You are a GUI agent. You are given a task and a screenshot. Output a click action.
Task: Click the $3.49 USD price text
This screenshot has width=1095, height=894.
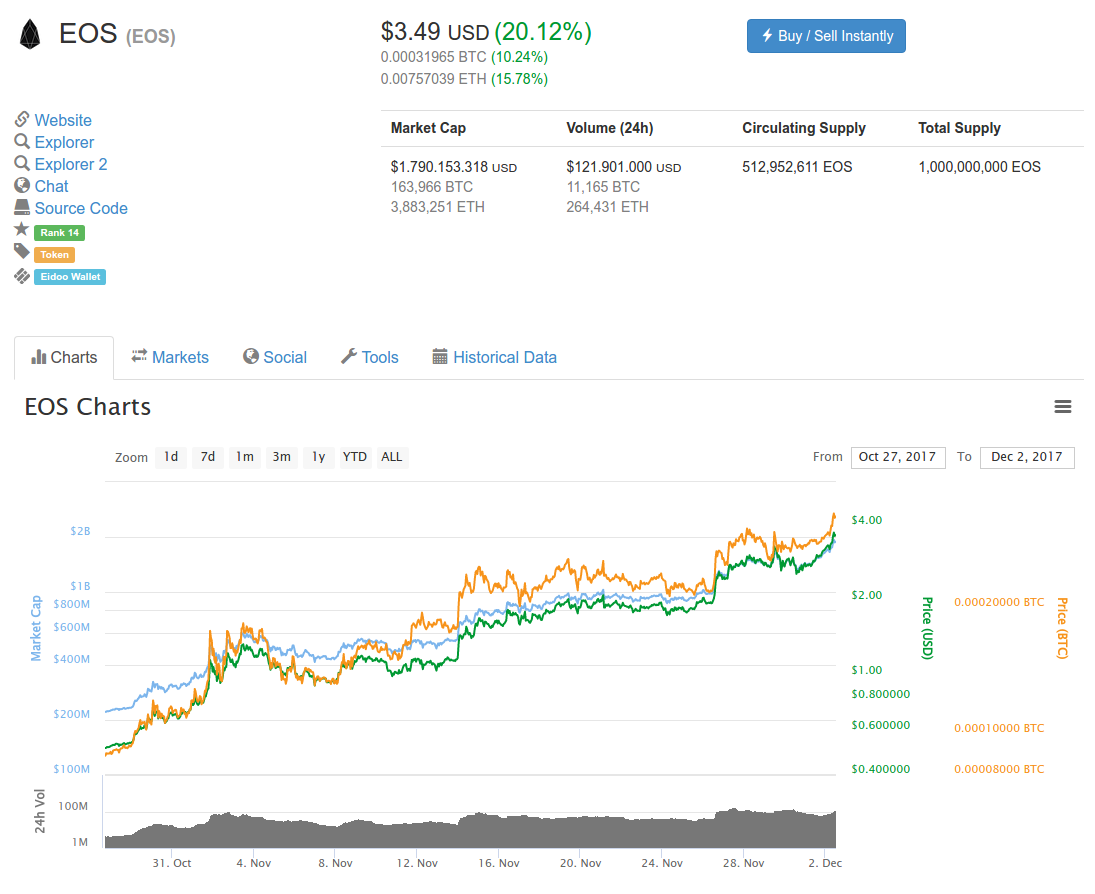[435, 32]
